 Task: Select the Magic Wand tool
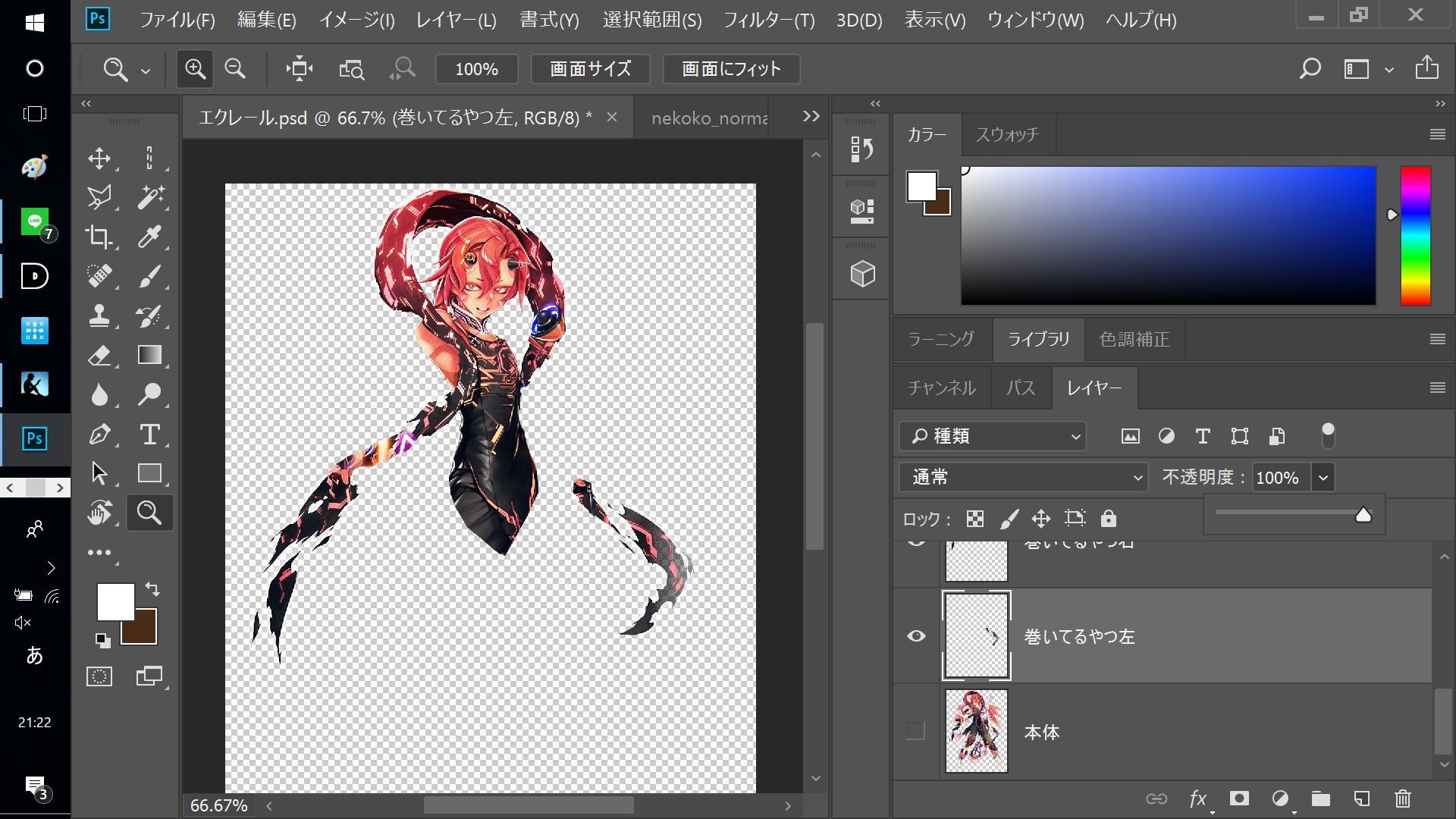pos(149,198)
